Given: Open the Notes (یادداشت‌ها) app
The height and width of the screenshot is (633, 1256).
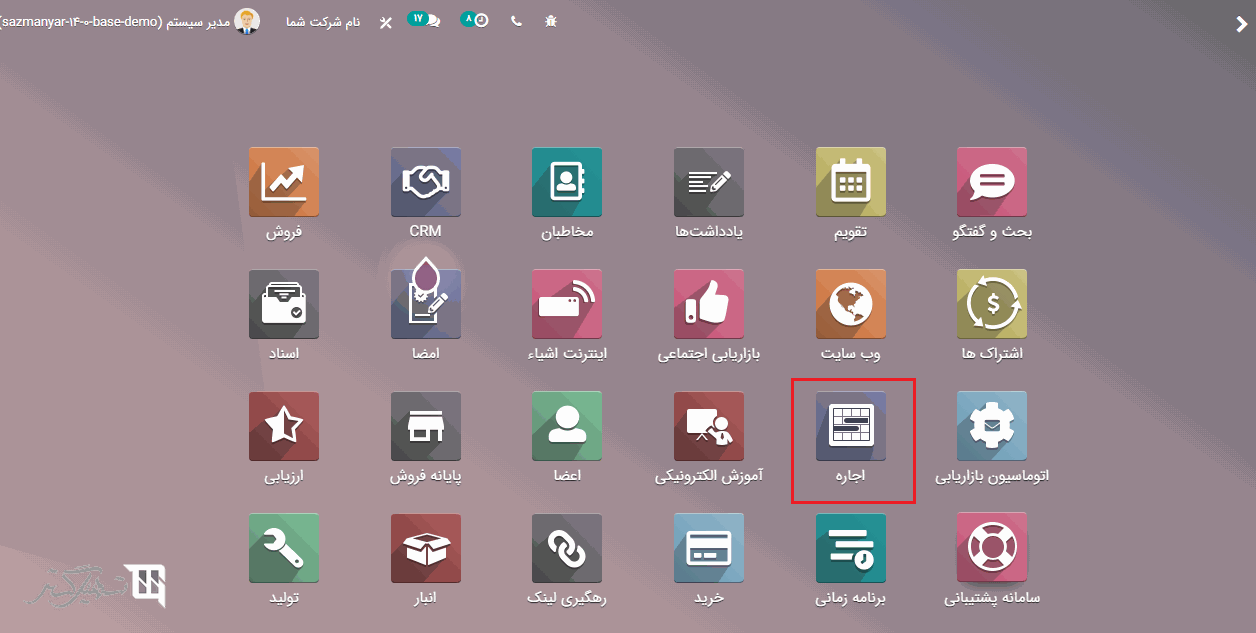Looking at the screenshot, I should (x=709, y=182).
